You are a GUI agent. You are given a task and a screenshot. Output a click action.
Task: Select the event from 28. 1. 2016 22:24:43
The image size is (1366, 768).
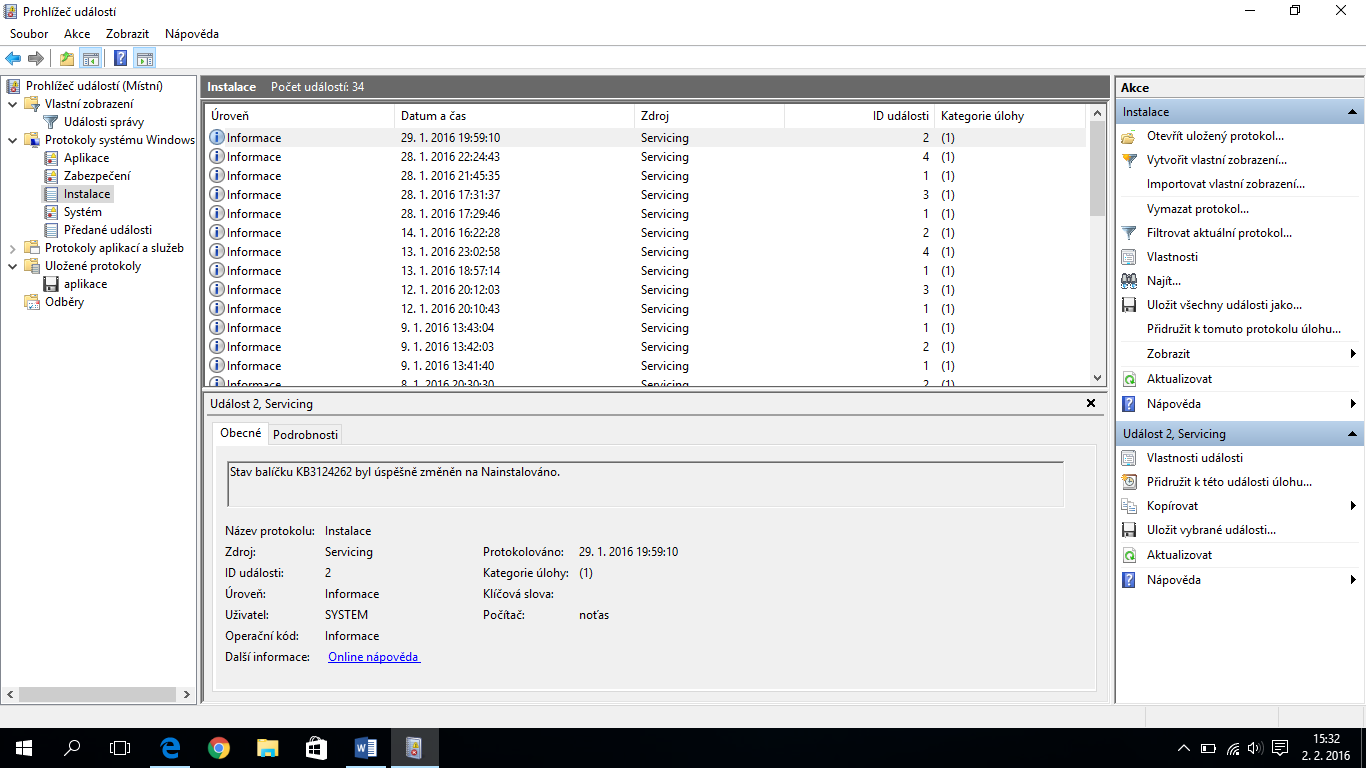click(645, 157)
